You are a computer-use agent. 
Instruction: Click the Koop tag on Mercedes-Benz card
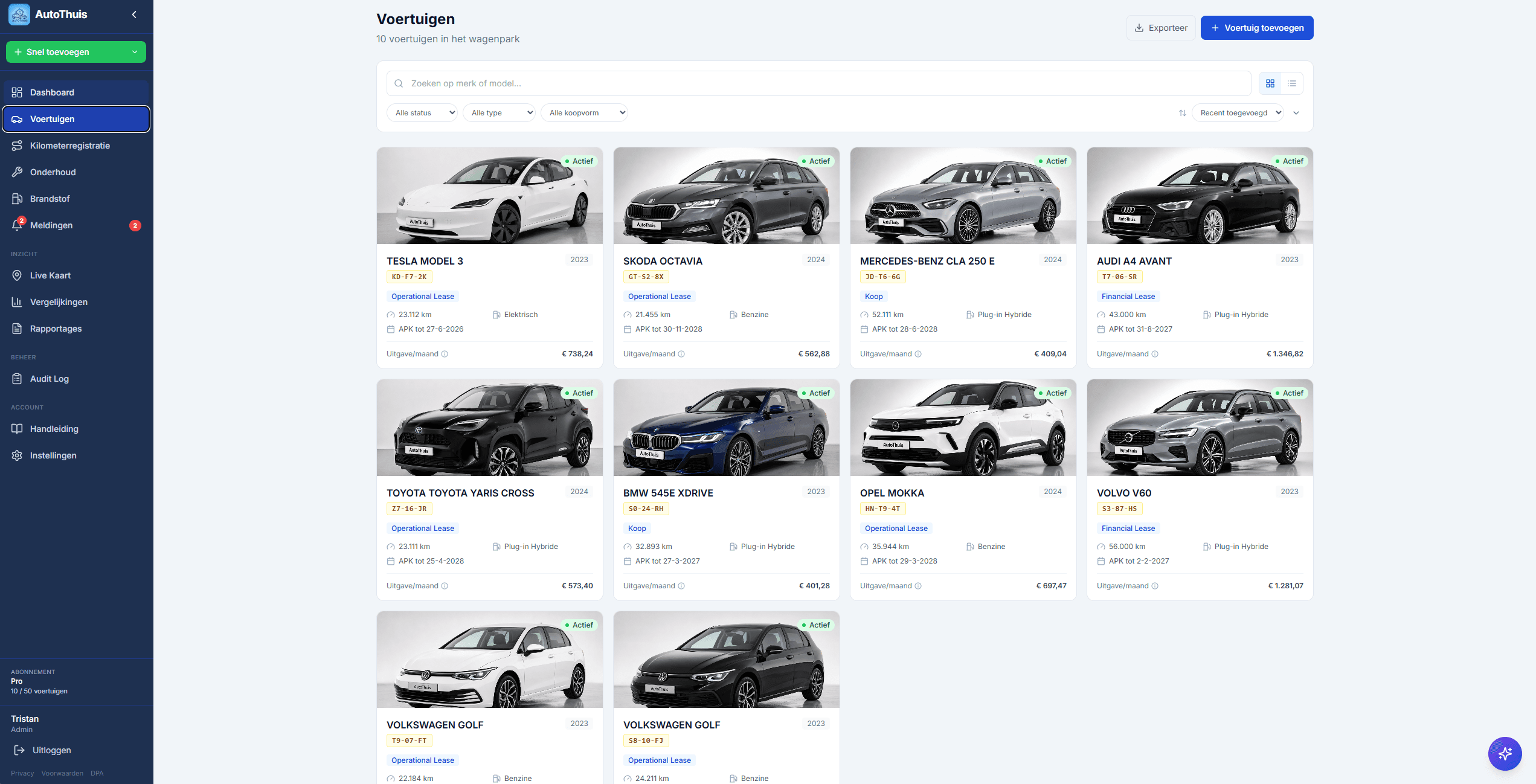pos(873,297)
